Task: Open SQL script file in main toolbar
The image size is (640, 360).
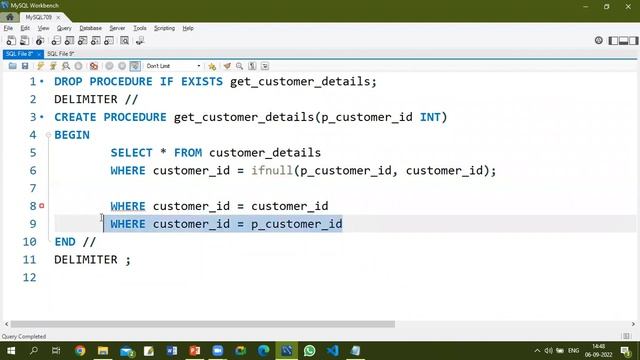Action: pos(24,40)
